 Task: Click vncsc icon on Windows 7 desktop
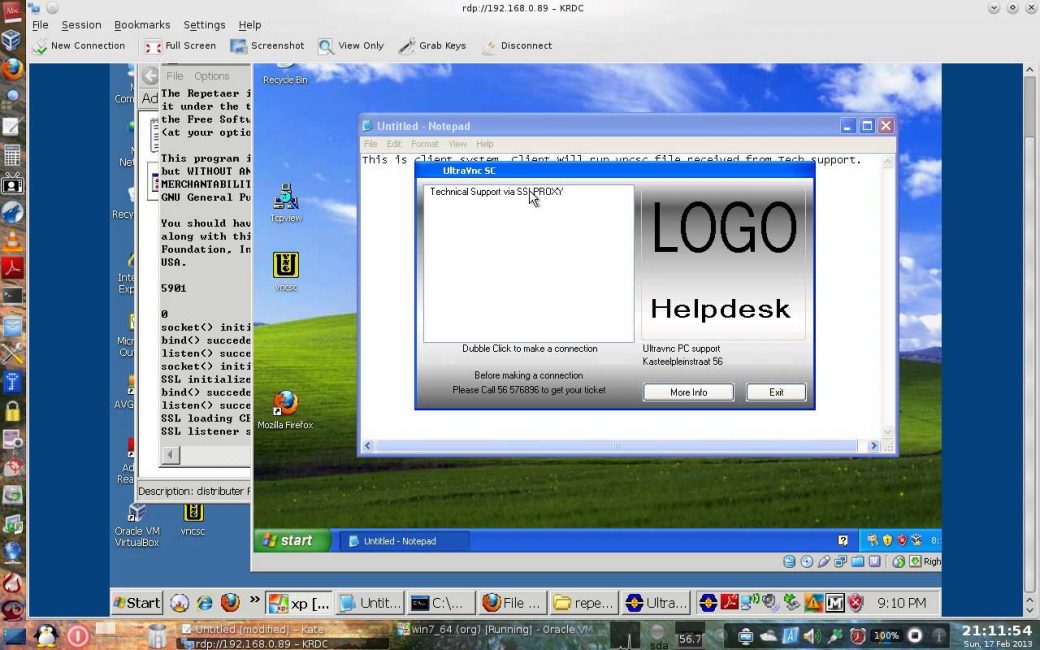tap(193, 519)
